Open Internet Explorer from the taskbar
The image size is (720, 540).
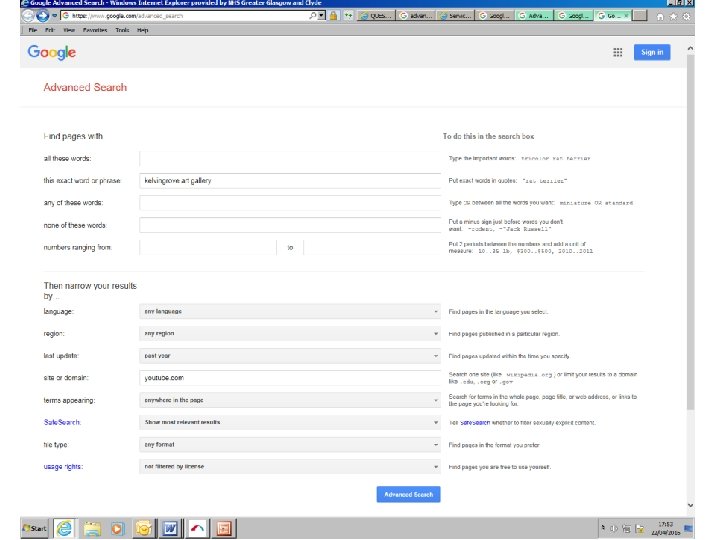click(64, 529)
